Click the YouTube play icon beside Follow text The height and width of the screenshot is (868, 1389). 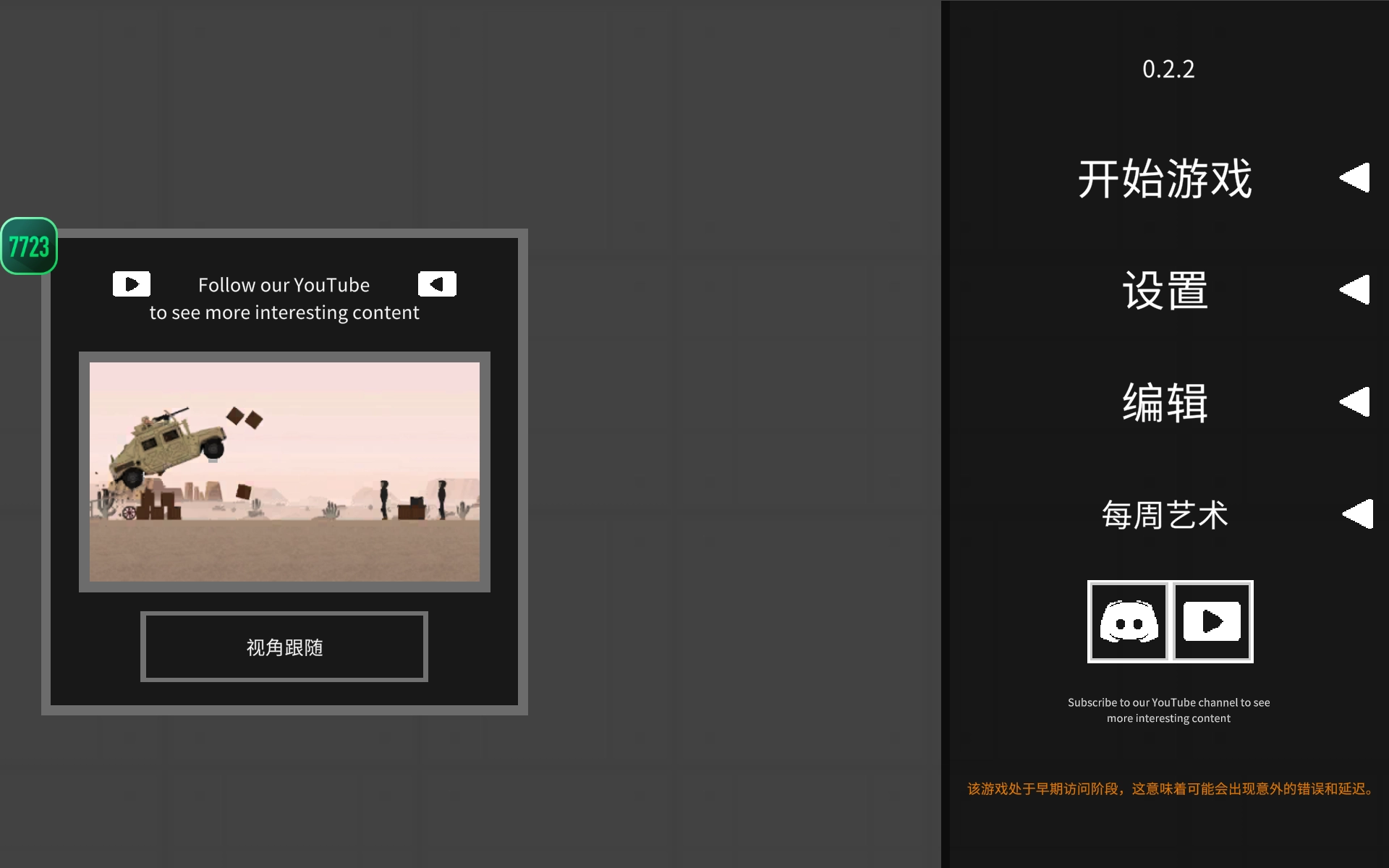click(132, 284)
